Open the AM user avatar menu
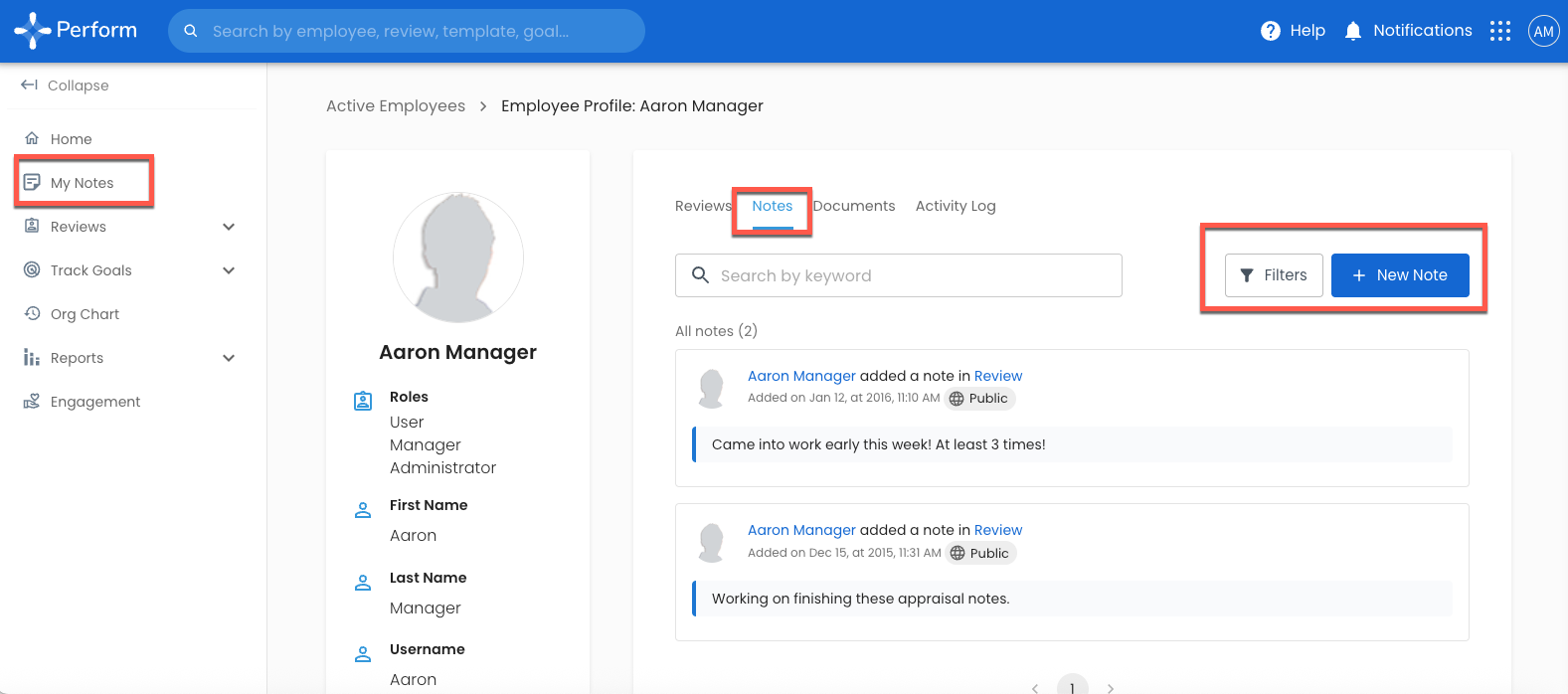 (x=1543, y=31)
